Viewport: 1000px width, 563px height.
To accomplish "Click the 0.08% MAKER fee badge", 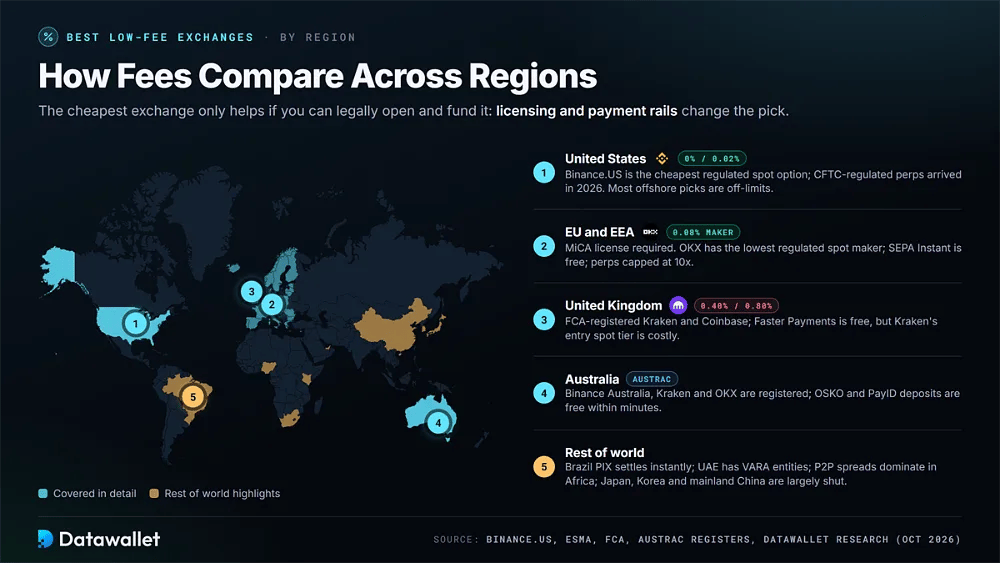I will [703, 232].
